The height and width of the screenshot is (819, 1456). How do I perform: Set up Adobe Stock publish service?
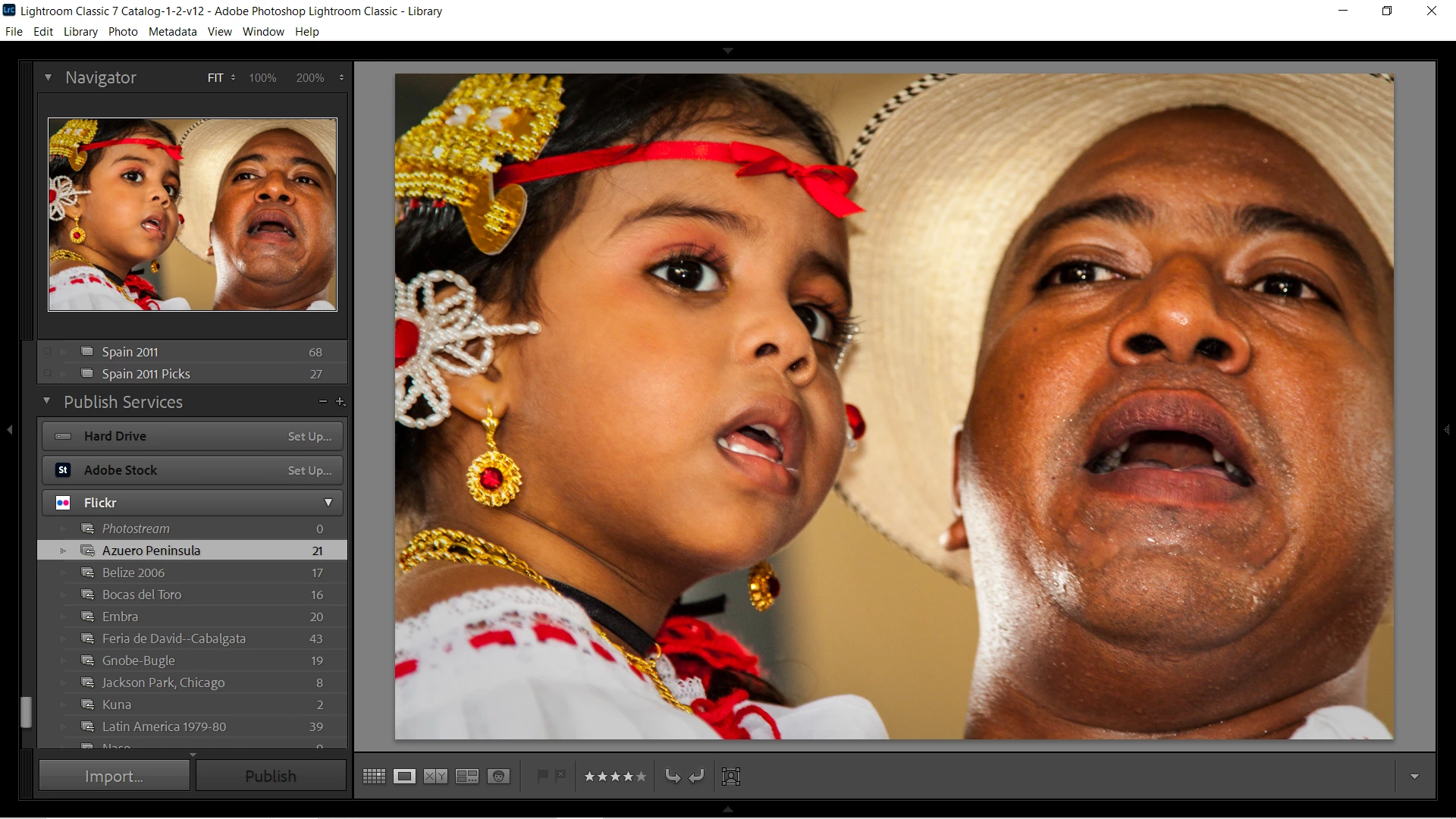[309, 470]
